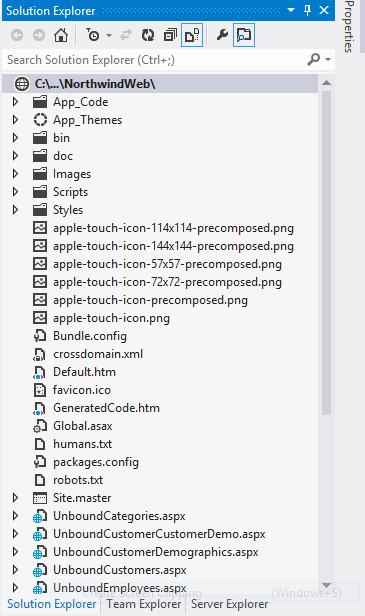Expand the Site.master node
This screenshot has height=616, width=365.
tap(15, 498)
